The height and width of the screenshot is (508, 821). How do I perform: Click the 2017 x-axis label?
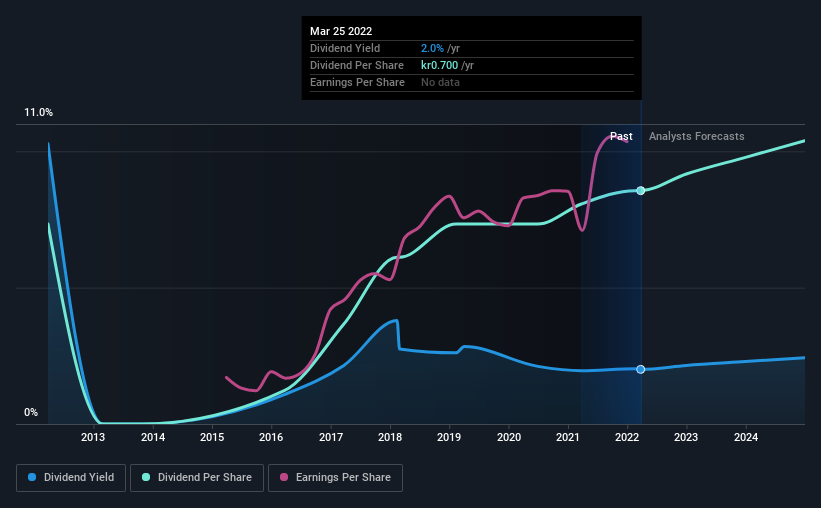point(331,437)
